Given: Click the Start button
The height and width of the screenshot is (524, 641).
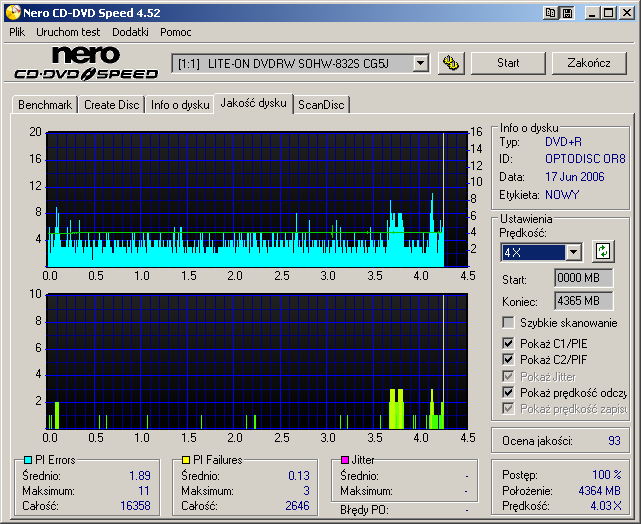Looking at the screenshot, I should [508, 63].
